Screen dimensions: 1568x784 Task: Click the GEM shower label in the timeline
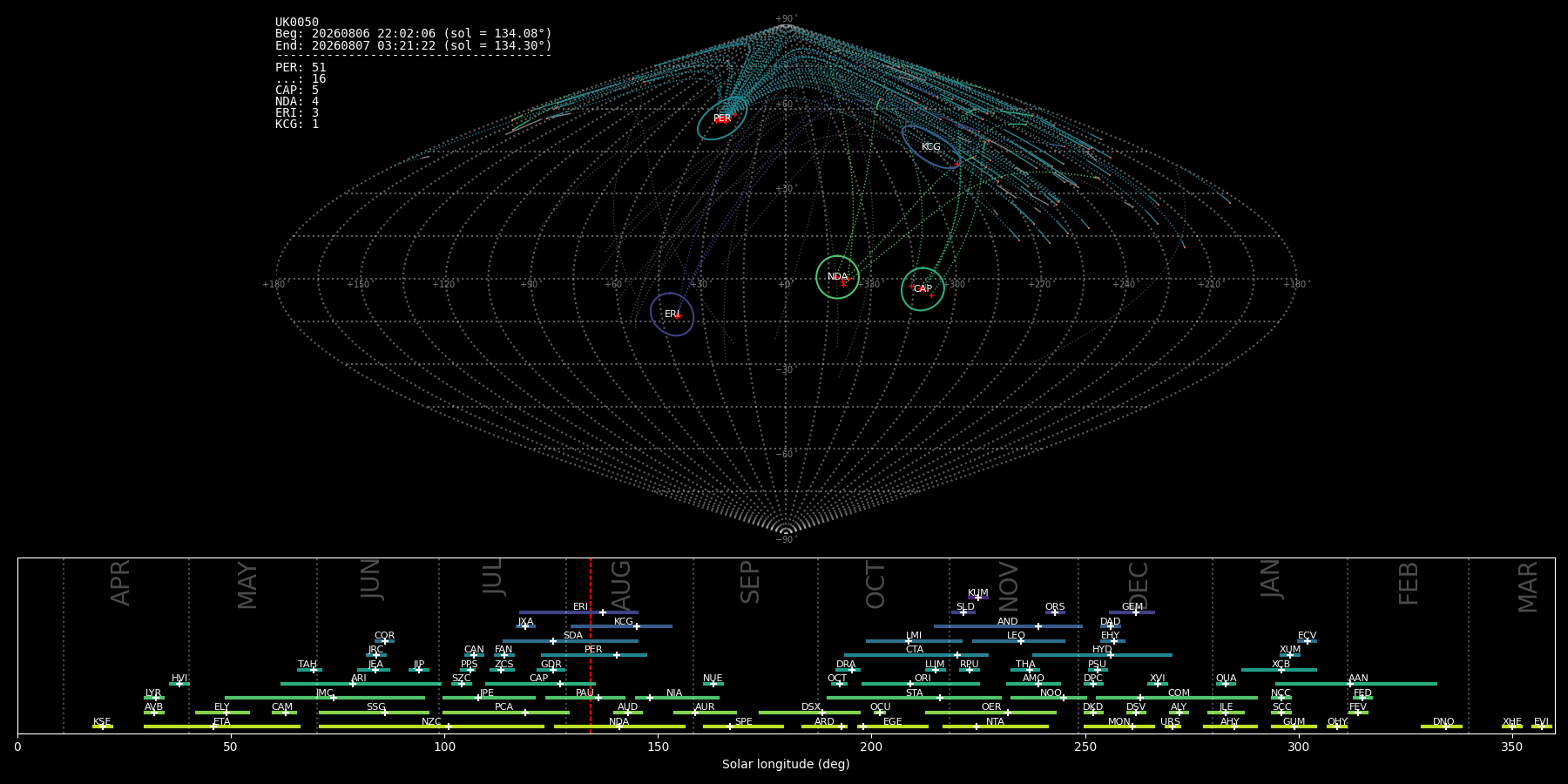coord(1132,607)
